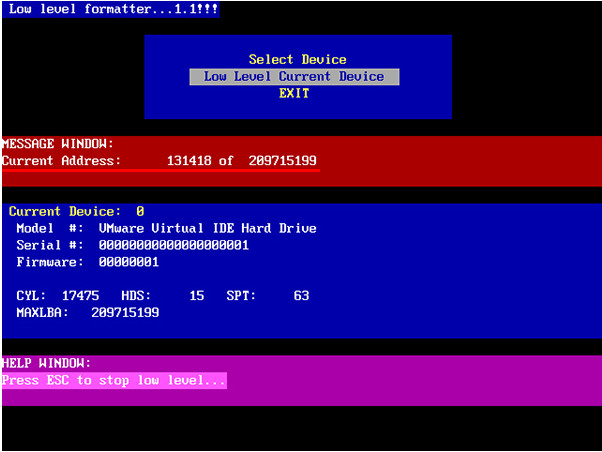Viewport: 602px width, 452px height.
Task: Click the serial number 00000000000000000001
Action: (174, 245)
